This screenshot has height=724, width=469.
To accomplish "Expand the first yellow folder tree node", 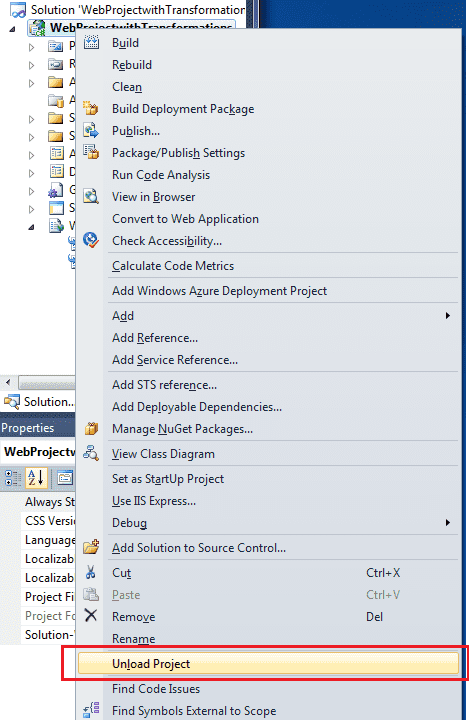I will click(x=31, y=83).
